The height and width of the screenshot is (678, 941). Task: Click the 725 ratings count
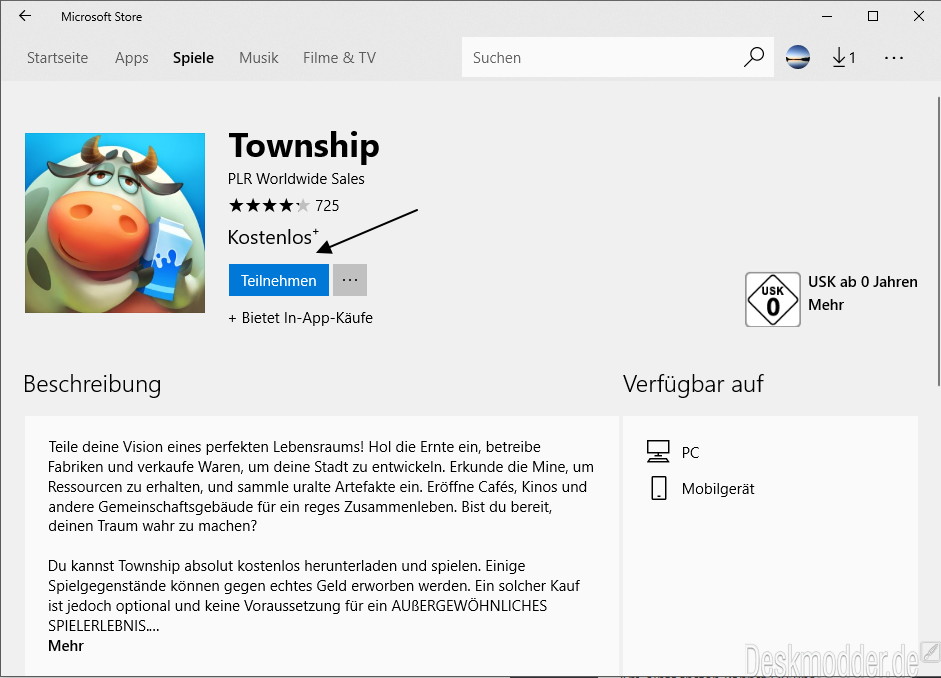(x=327, y=206)
